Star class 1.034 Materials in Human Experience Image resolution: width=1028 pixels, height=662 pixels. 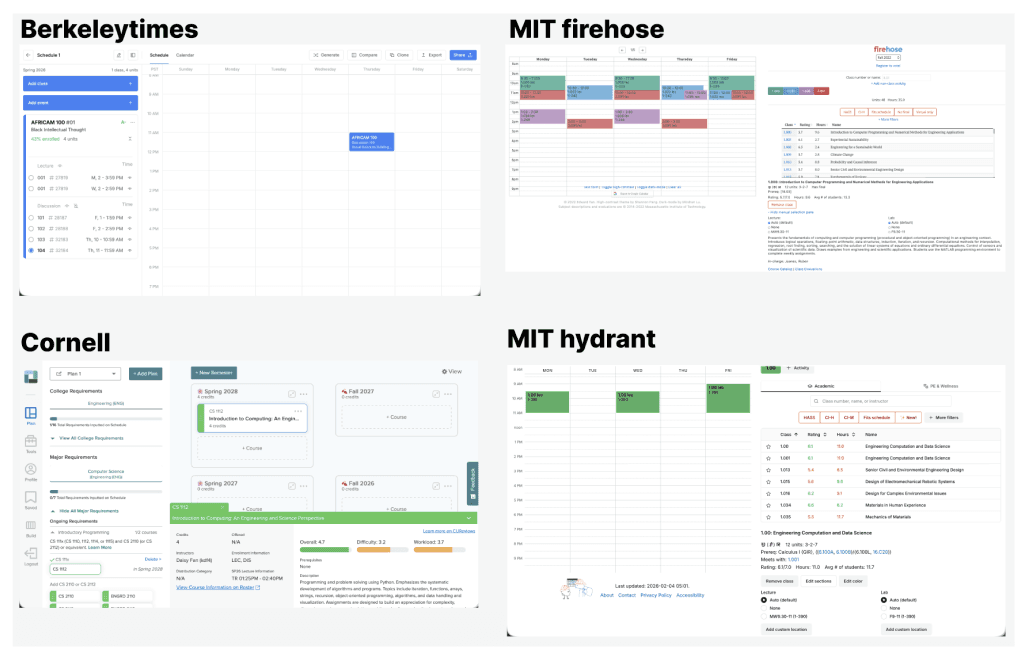[768, 505]
